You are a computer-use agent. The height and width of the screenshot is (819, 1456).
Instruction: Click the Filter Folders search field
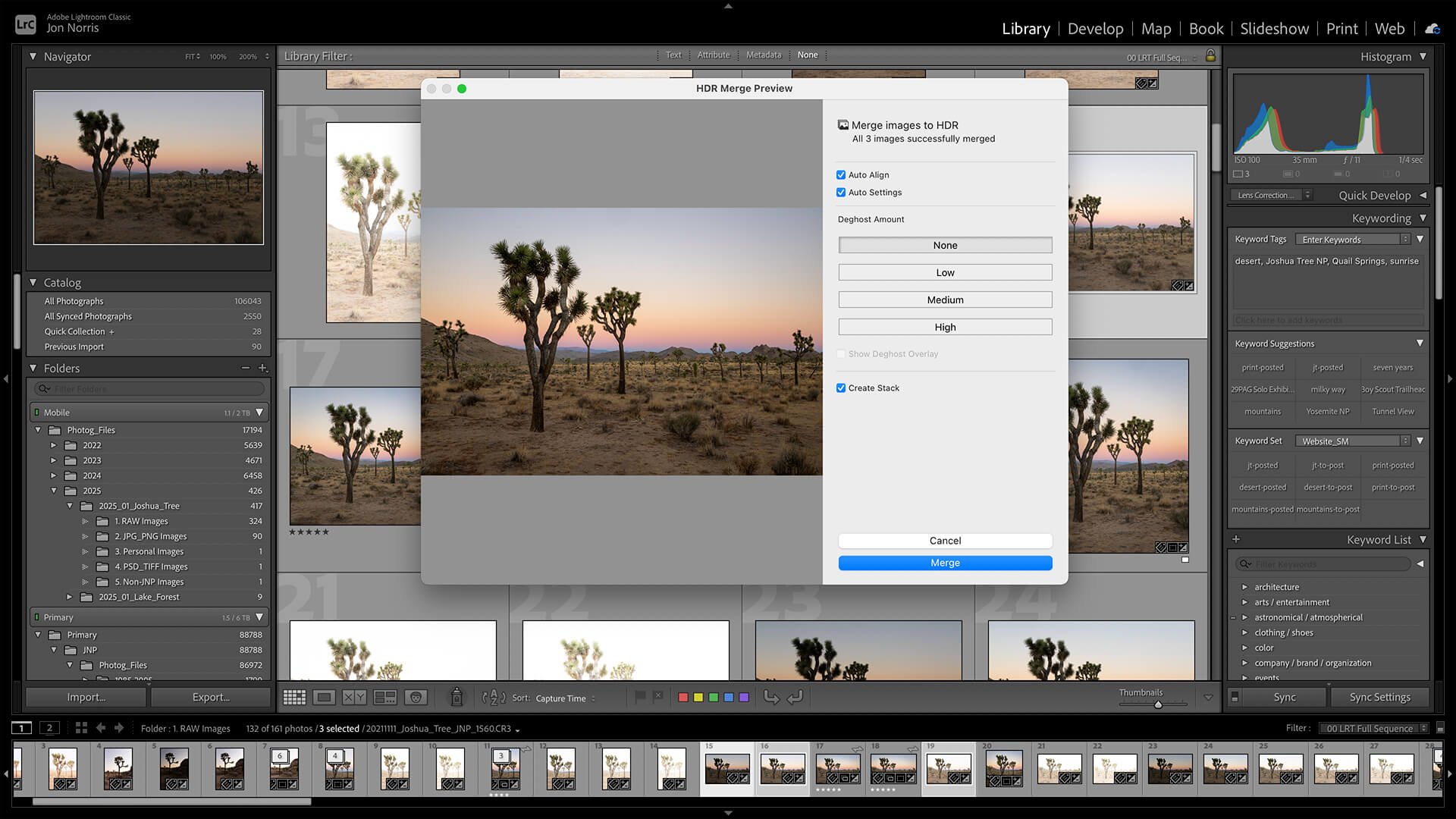click(150, 389)
